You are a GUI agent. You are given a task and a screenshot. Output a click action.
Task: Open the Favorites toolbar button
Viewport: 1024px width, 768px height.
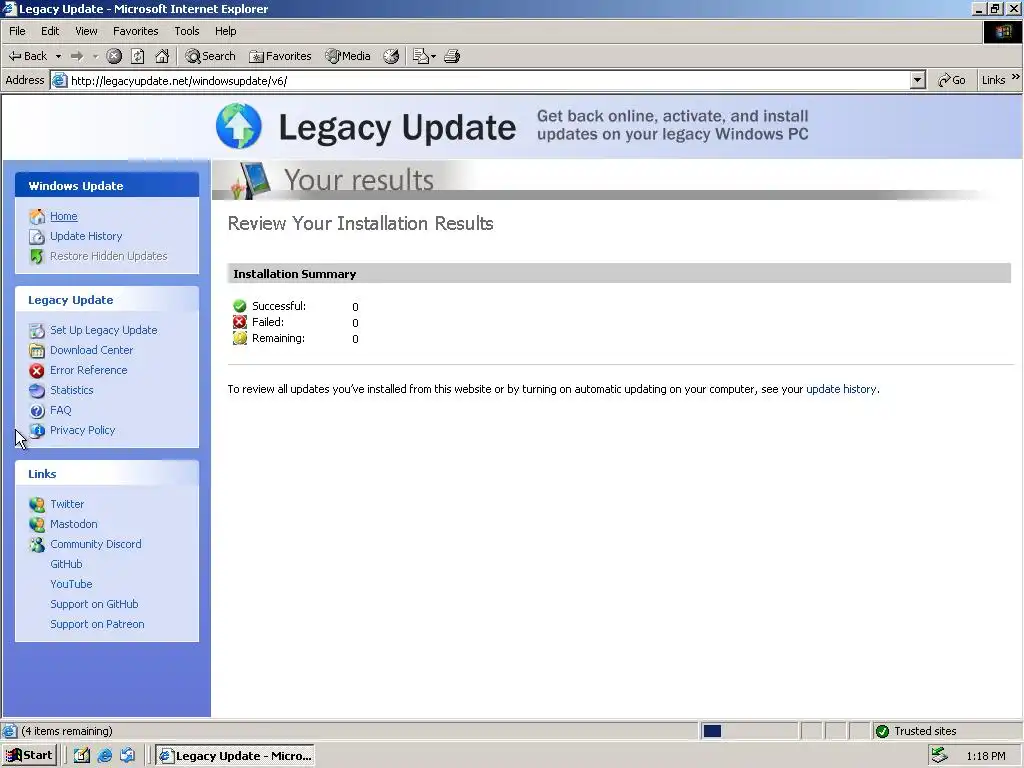tap(280, 56)
